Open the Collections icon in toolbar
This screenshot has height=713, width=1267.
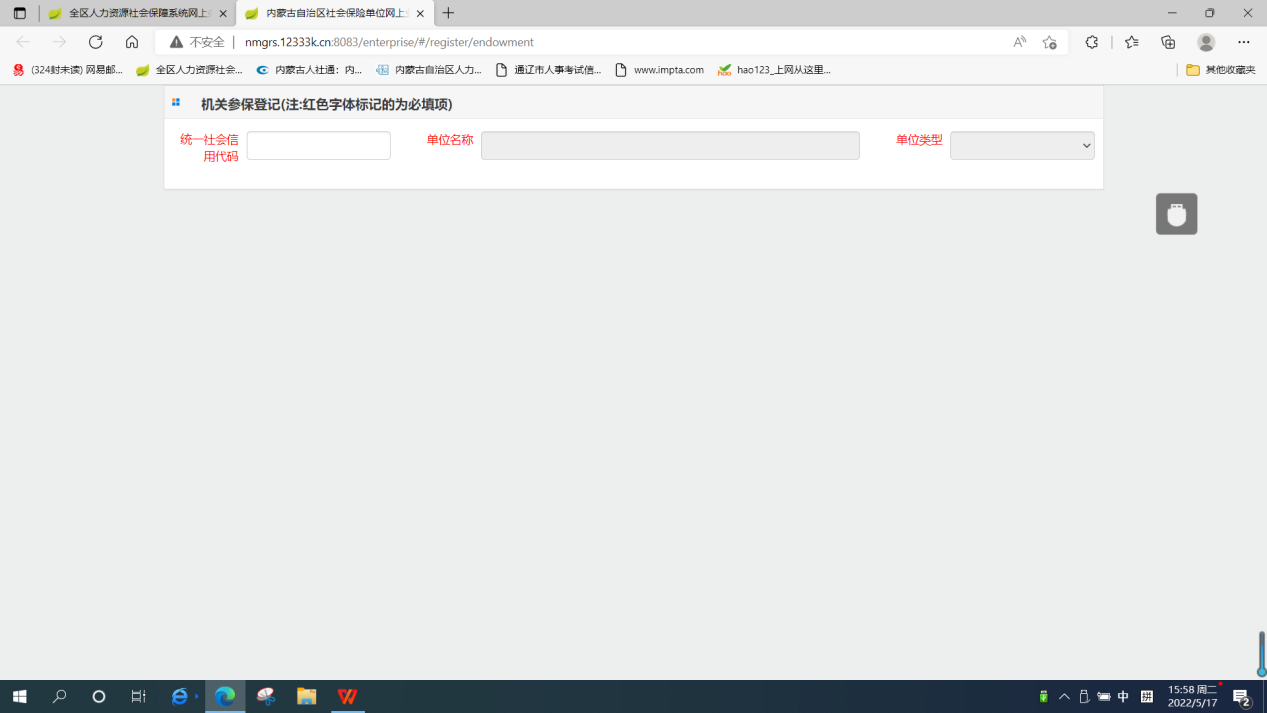click(1168, 42)
